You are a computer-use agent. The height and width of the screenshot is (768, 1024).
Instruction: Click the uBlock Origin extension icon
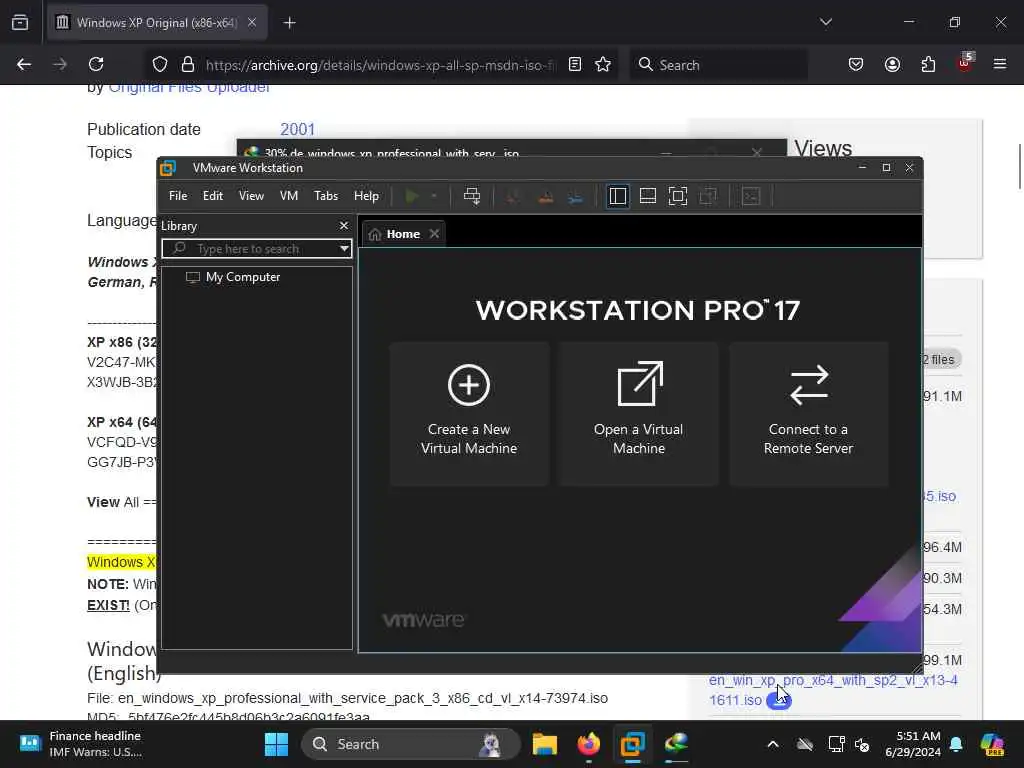tap(965, 63)
